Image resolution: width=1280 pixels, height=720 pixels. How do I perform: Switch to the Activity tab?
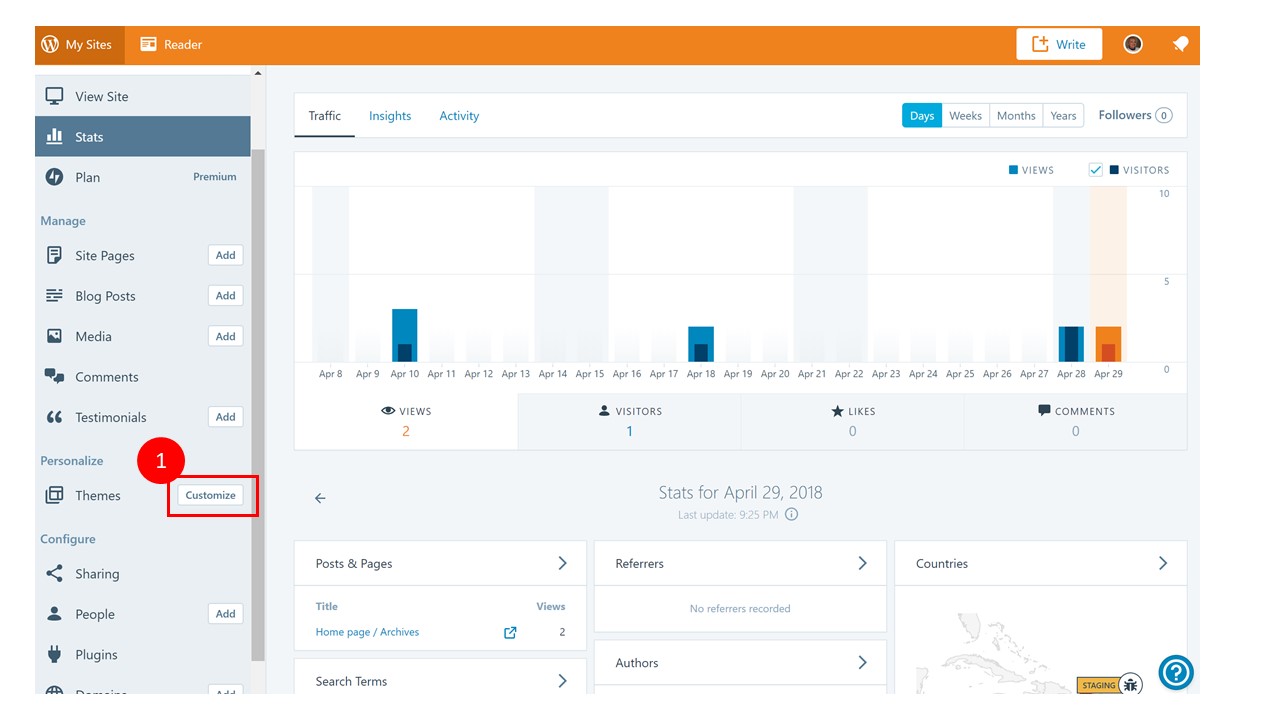(459, 116)
